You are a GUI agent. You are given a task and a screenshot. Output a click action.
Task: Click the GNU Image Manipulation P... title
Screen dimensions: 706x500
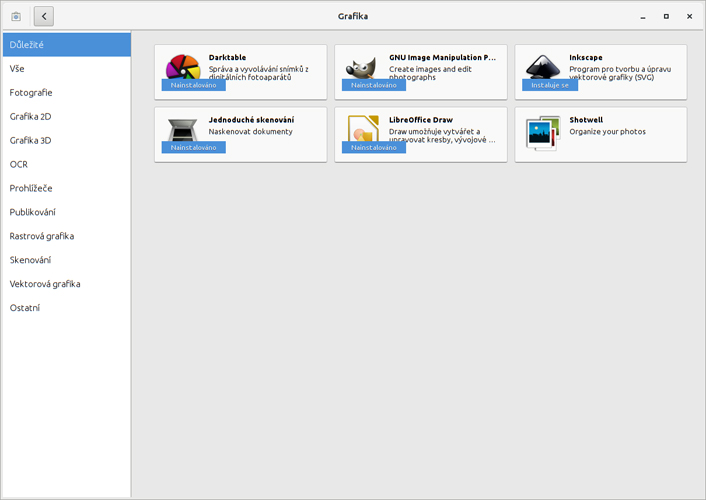[x=442, y=57]
